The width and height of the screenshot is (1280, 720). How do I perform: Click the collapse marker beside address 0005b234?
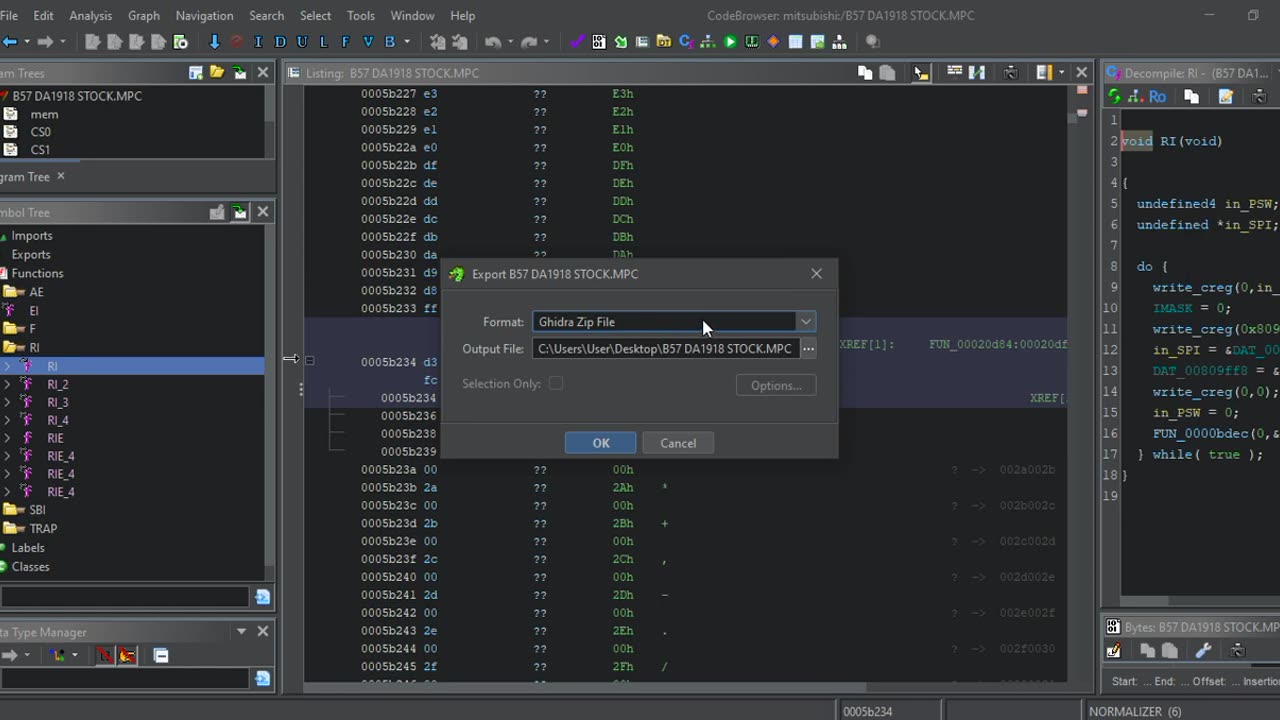pos(310,360)
